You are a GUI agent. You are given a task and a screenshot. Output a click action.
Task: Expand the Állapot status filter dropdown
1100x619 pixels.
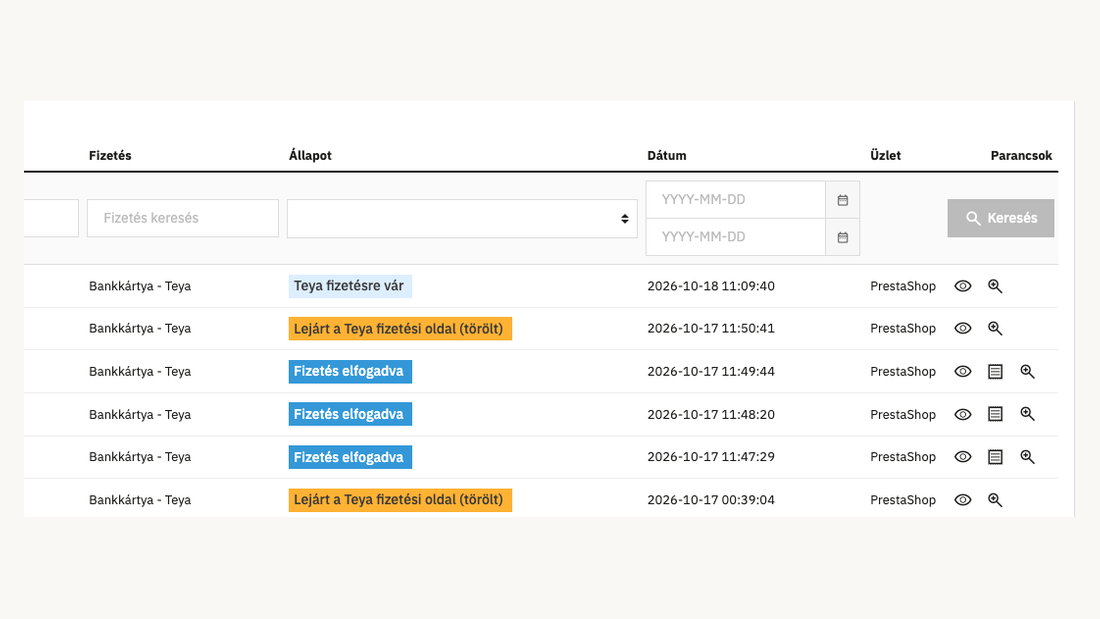pos(462,218)
